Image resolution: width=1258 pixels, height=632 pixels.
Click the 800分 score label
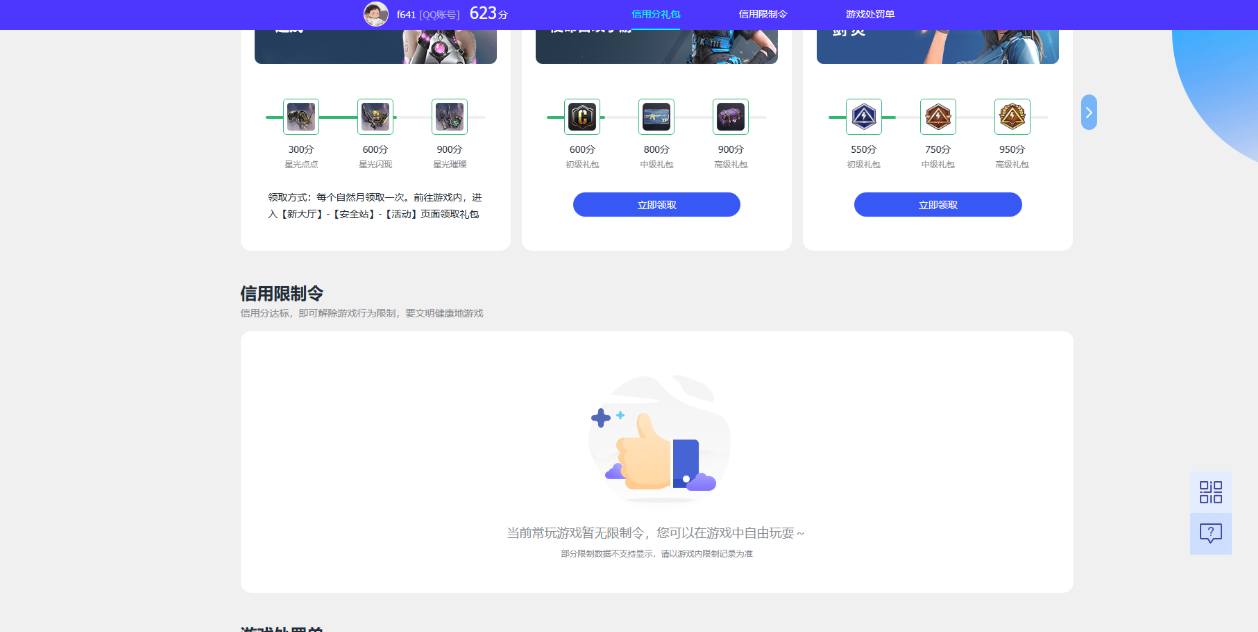coord(656,150)
